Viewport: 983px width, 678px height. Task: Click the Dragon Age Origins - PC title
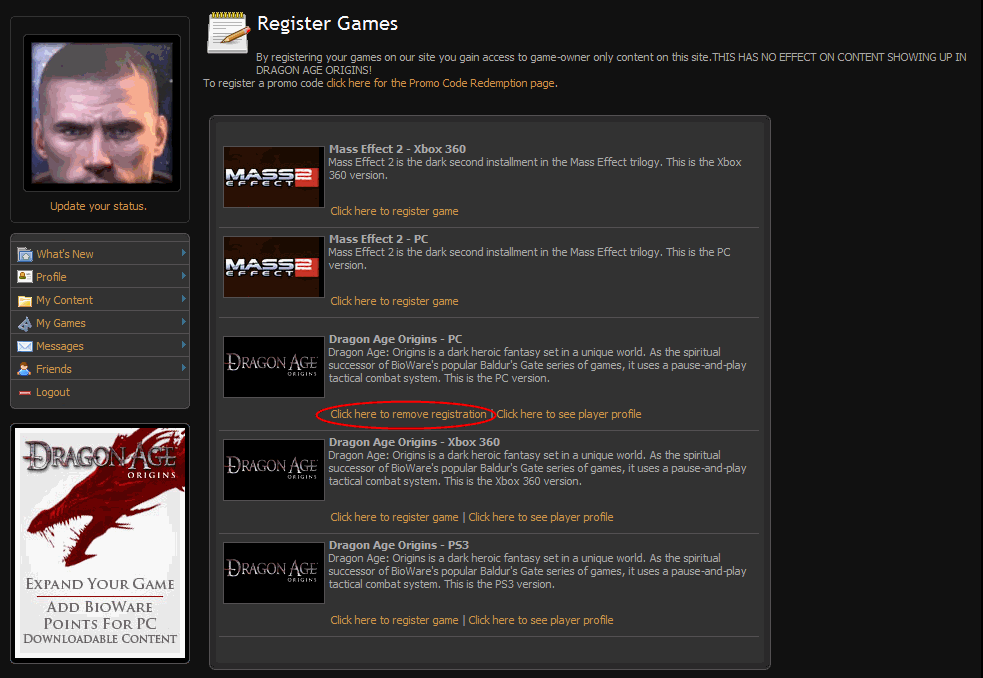(396, 339)
